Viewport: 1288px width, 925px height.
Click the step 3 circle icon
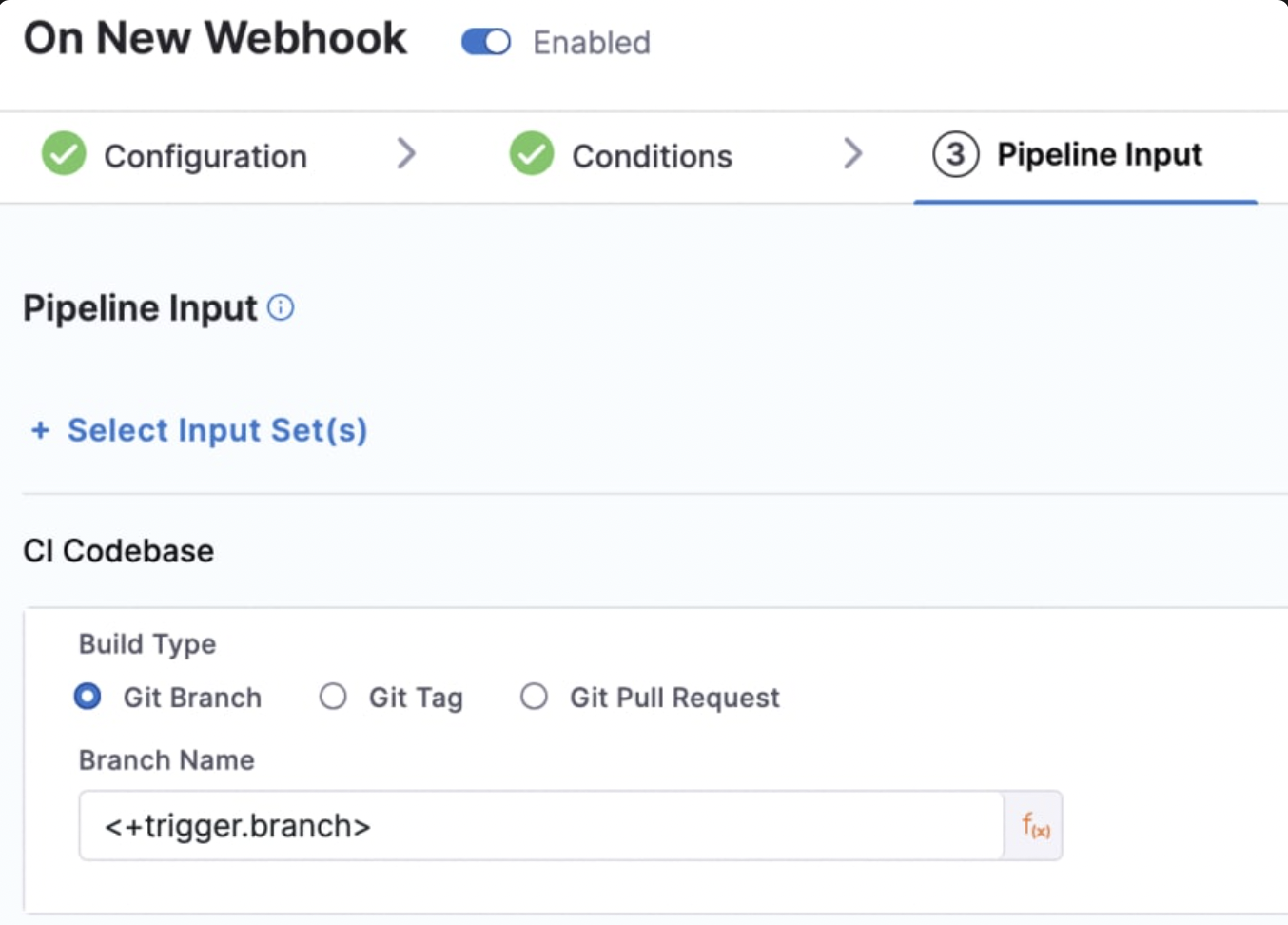(x=954, y=154)
